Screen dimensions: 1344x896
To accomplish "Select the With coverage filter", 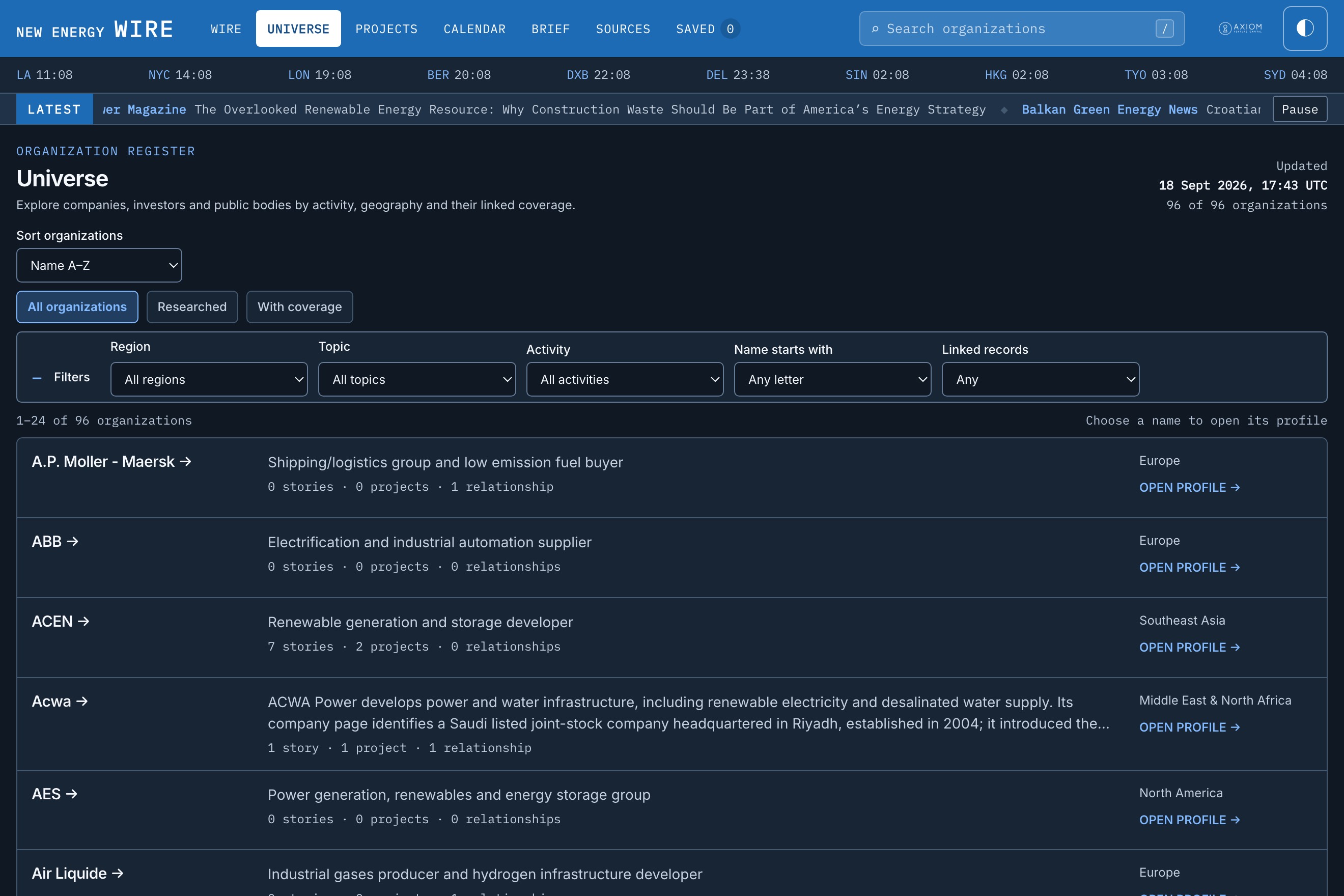I will point(299,307).
